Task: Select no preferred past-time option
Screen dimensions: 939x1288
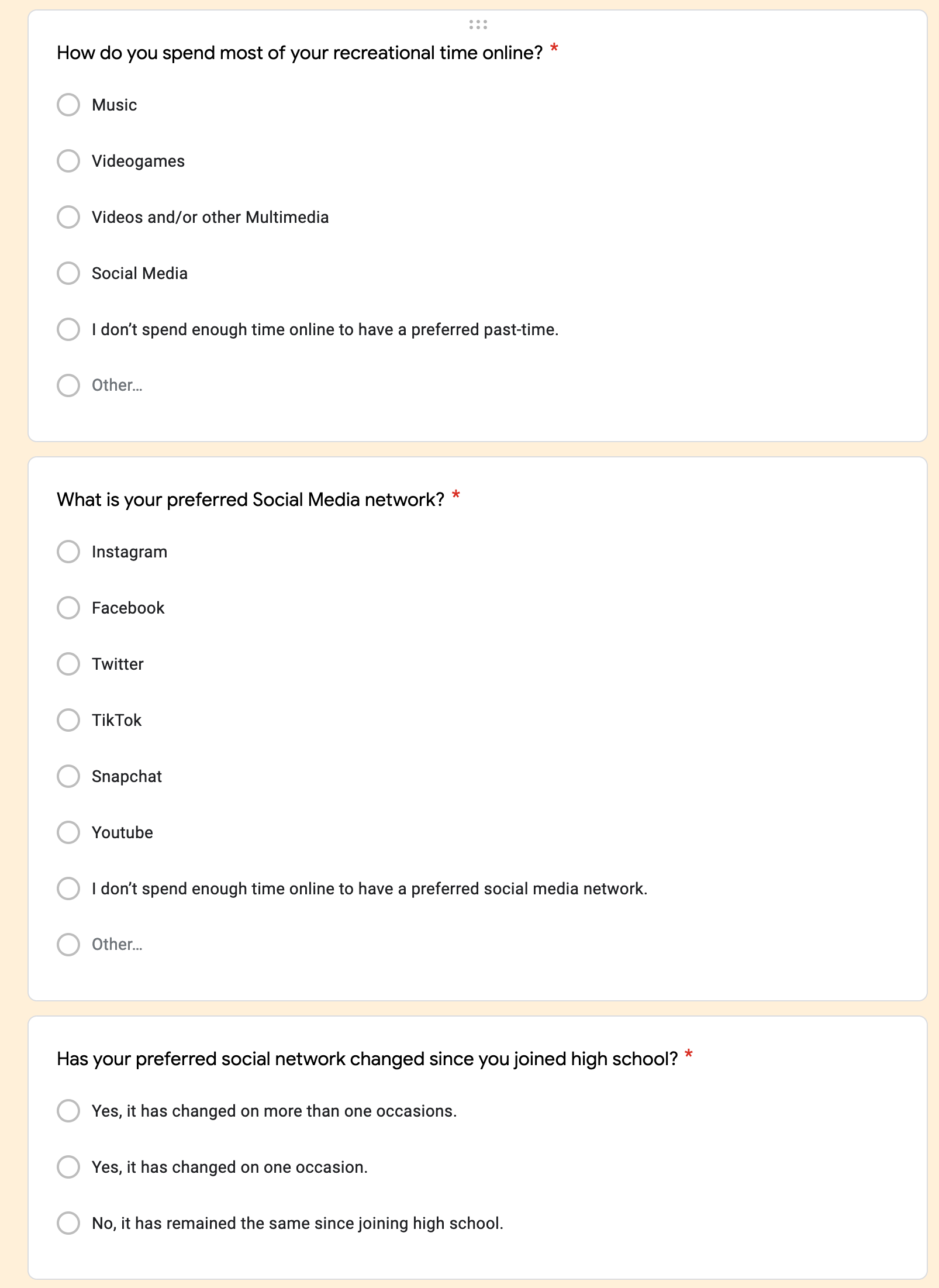Action: [x=68, y=329]
